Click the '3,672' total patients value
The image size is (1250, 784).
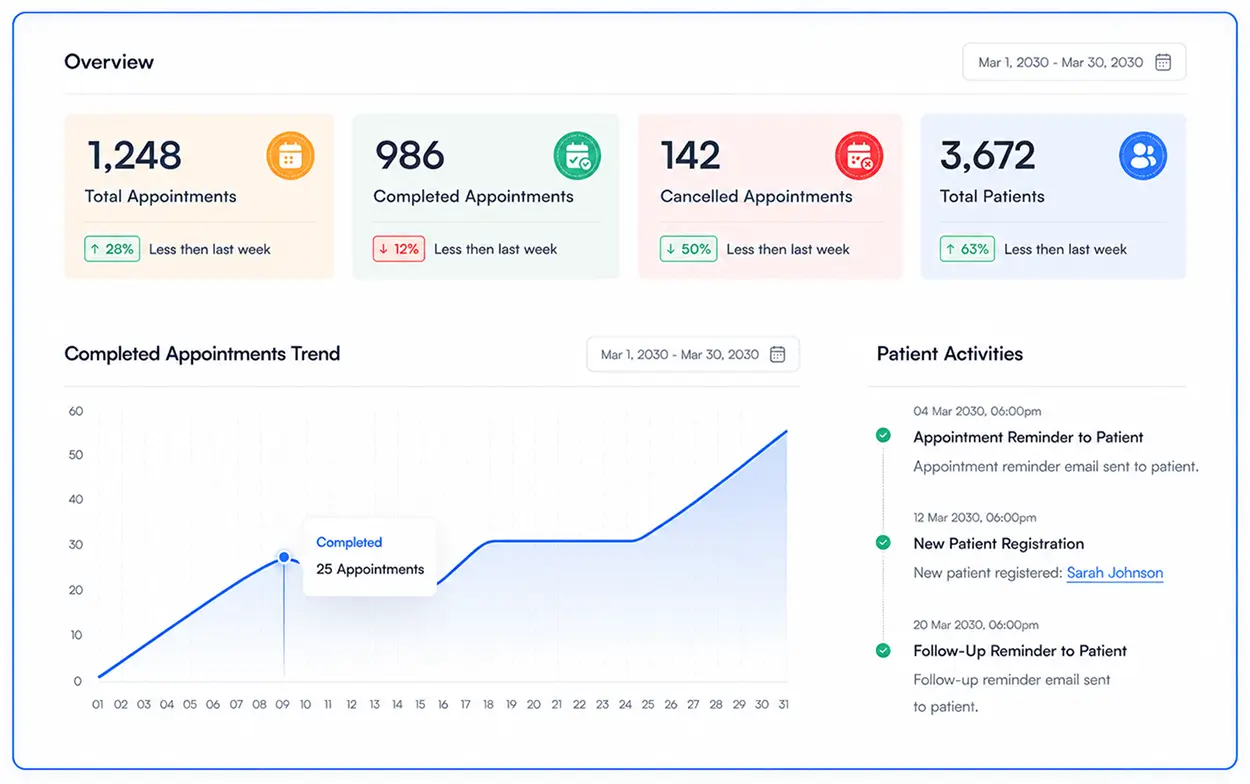click(x=988, y=155)
